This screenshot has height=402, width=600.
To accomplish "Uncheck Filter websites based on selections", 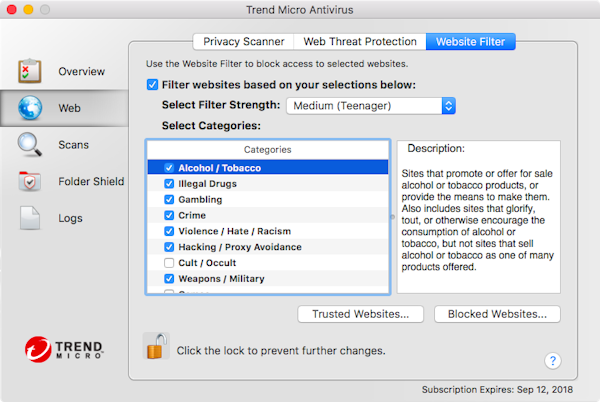I will (152, 85).
